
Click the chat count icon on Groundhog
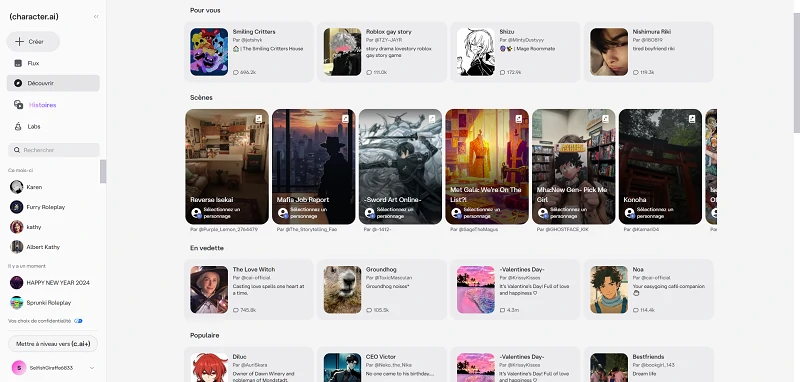369,310
